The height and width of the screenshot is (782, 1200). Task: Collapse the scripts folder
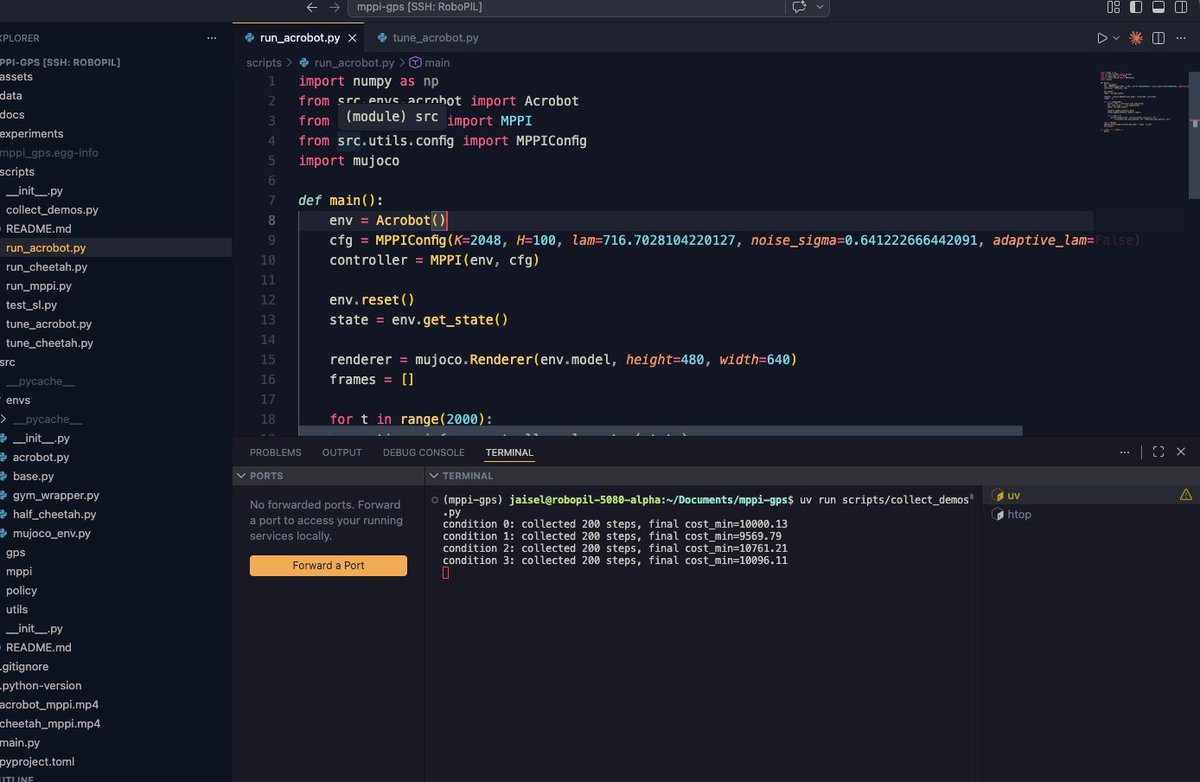pos(17,172)
